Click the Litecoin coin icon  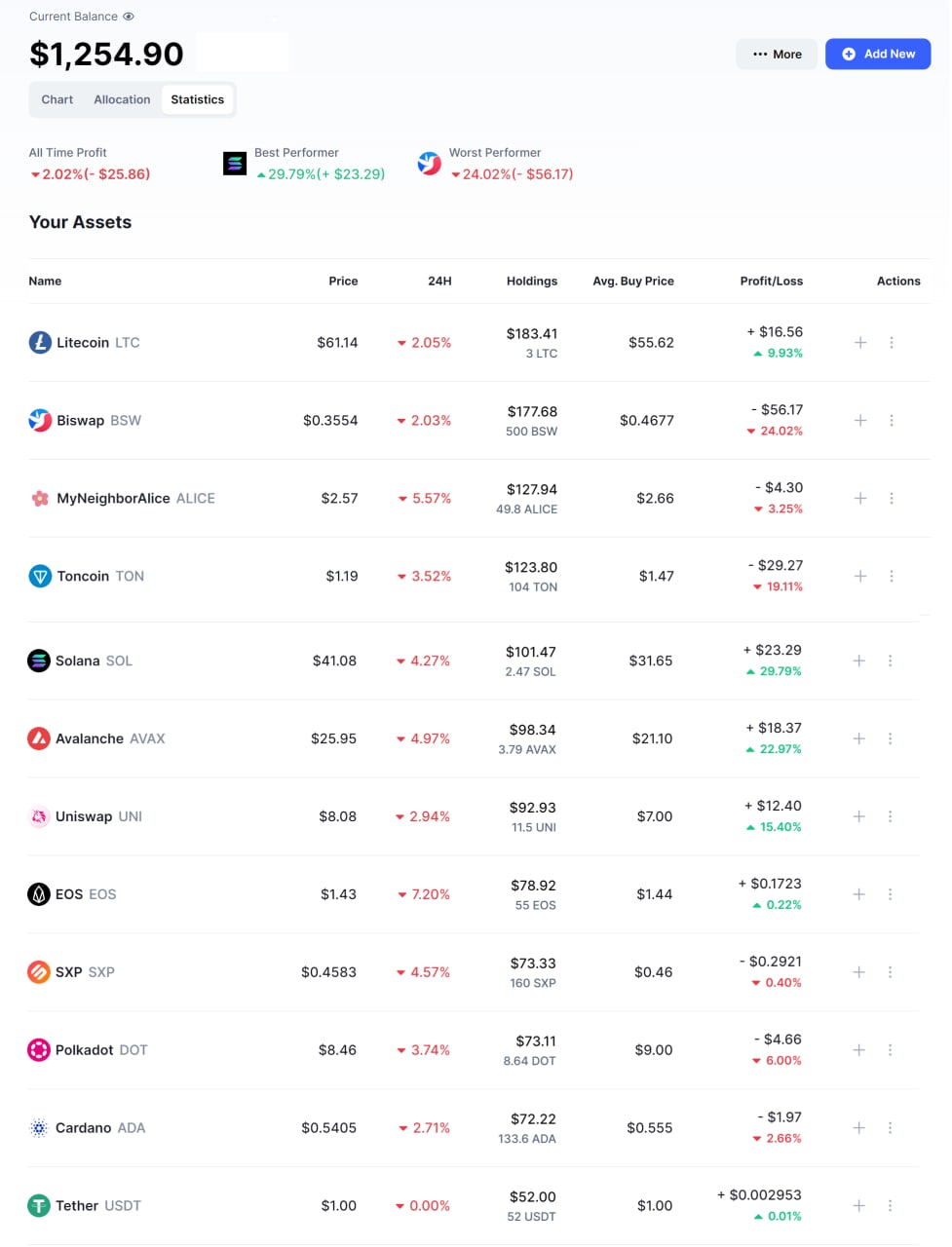tap(40, 343)
